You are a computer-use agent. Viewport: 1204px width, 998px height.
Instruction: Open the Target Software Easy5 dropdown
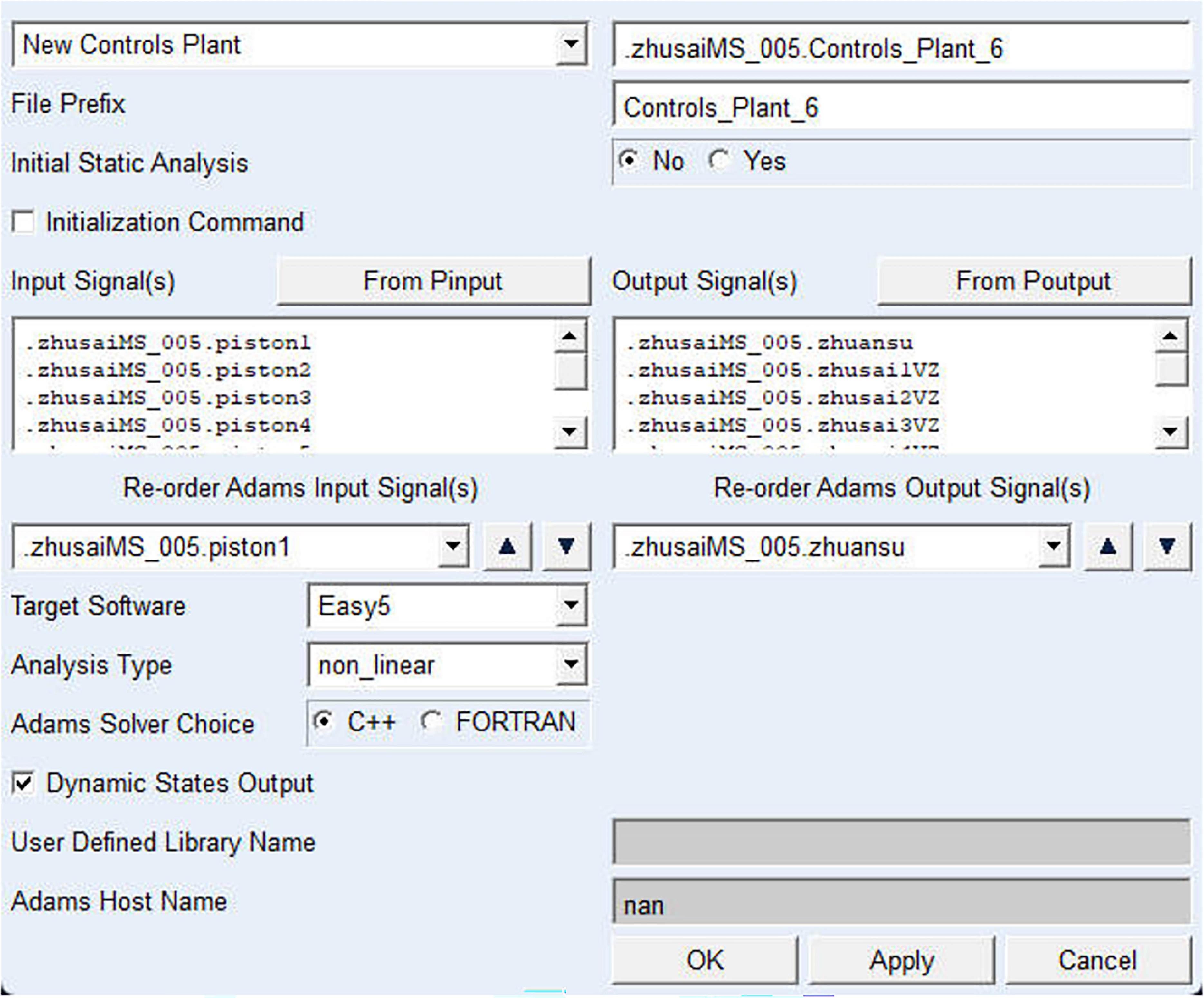pyautogui.click(x=571, y=605)
